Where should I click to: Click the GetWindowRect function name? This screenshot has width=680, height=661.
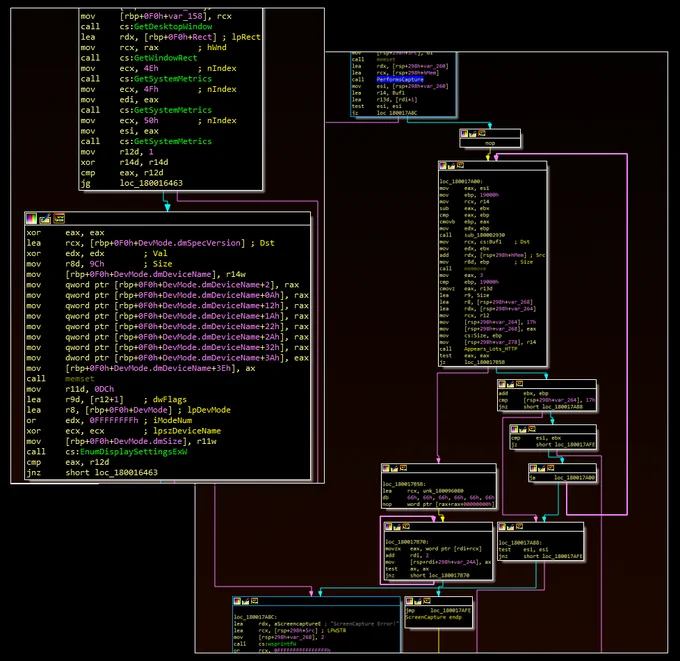[166, 58]
